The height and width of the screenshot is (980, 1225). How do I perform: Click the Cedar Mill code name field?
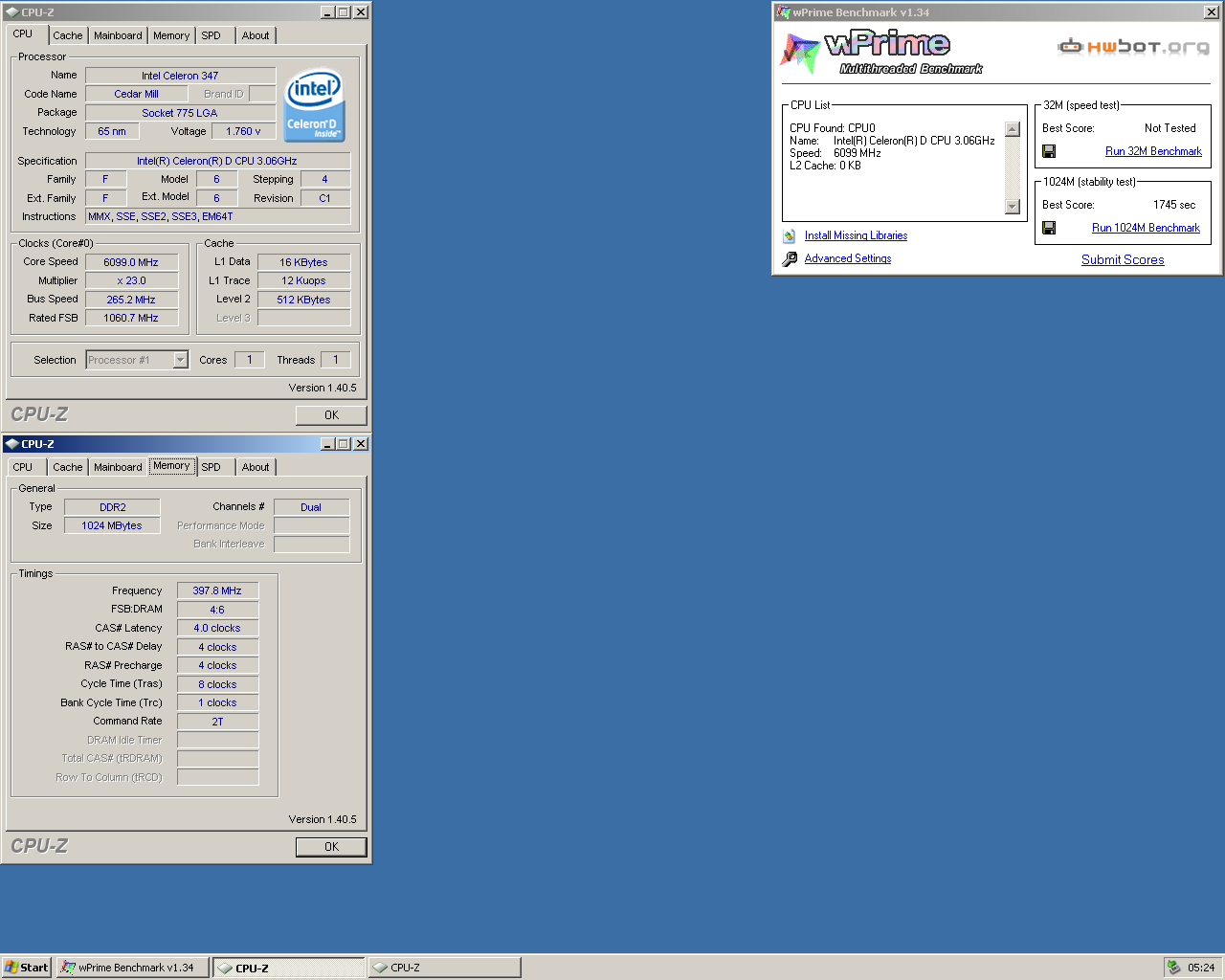tap(136, 94)
